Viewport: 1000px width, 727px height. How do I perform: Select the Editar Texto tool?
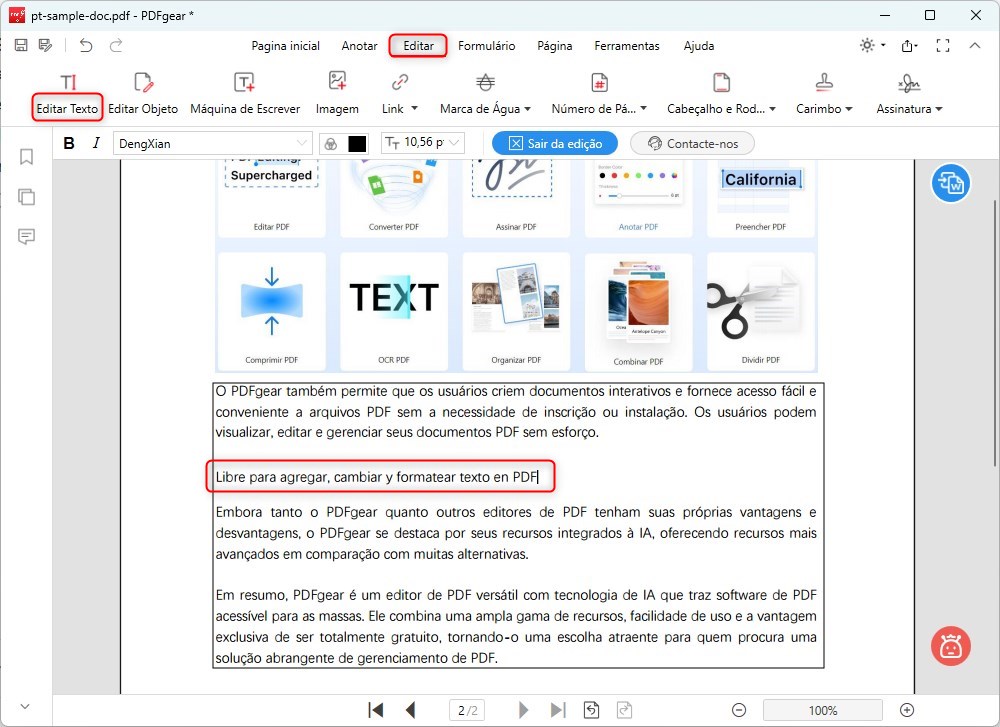tap(66, 95)
